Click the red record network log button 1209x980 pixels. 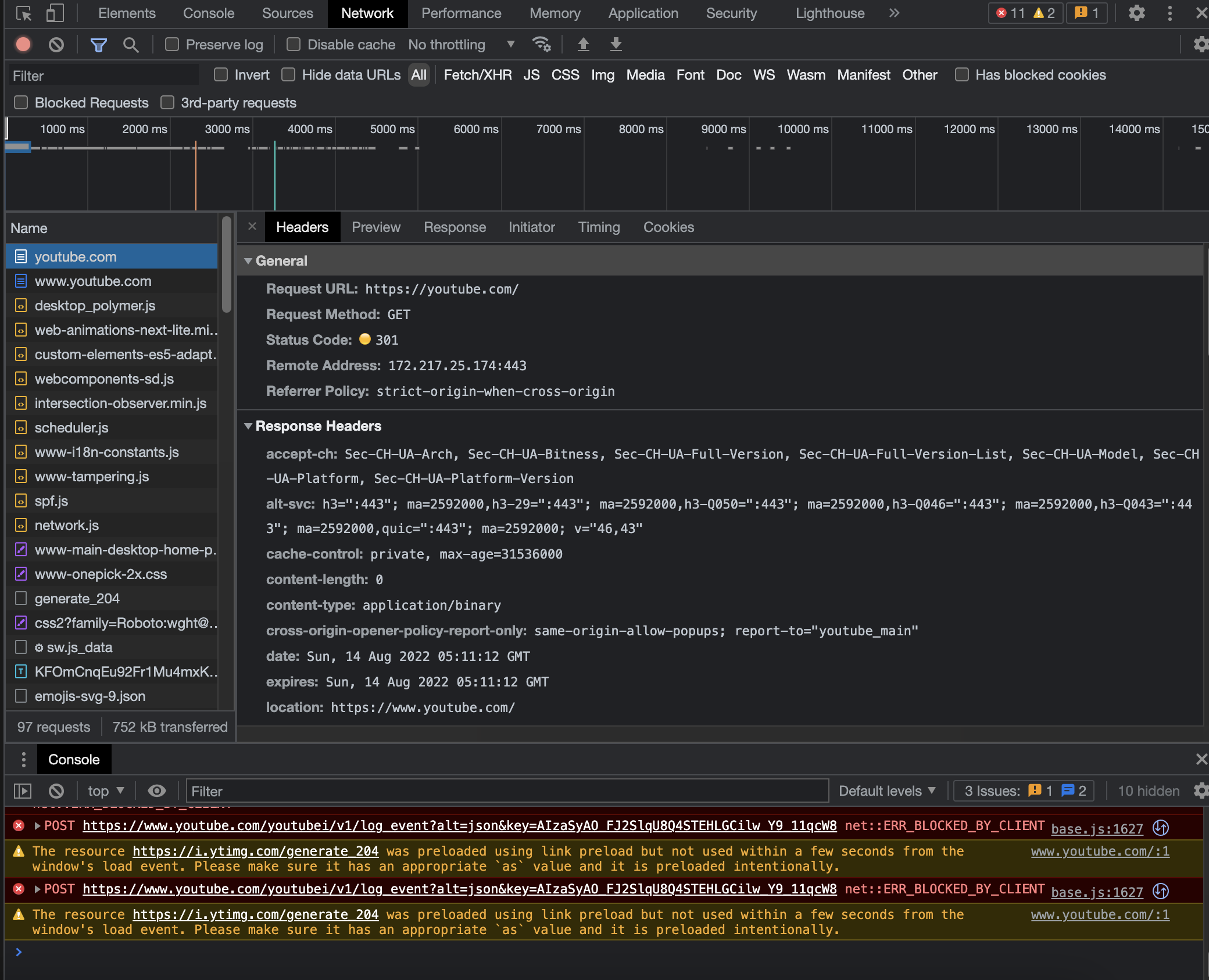point(23,45)
